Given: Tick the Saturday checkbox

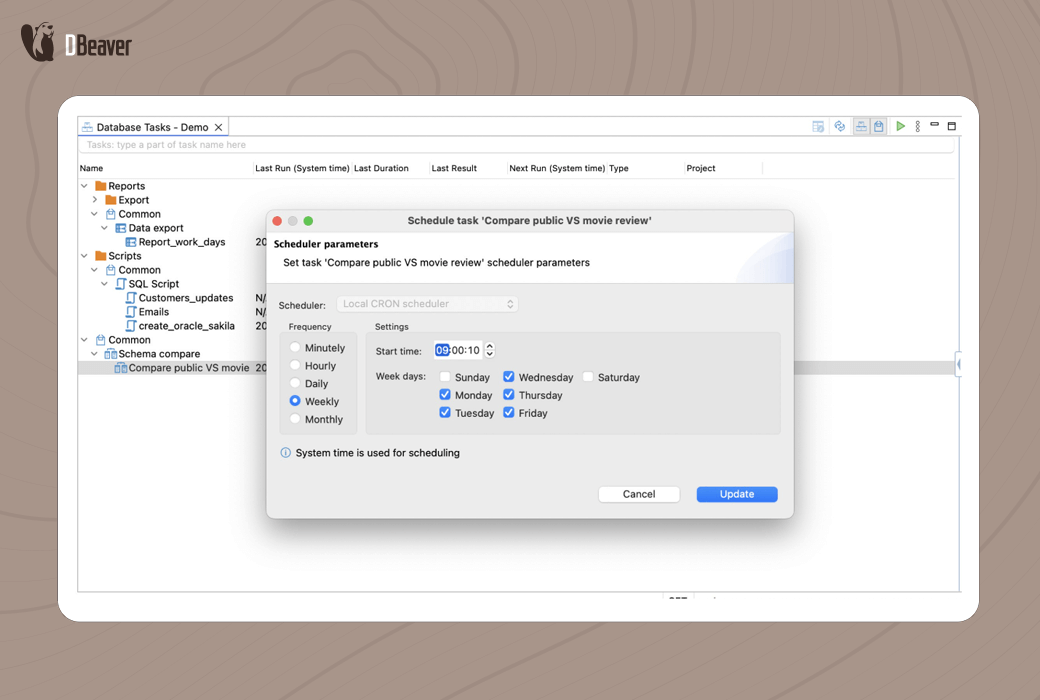Looking at the screenshot, I should pyautogui.click(x=588, y=378).
